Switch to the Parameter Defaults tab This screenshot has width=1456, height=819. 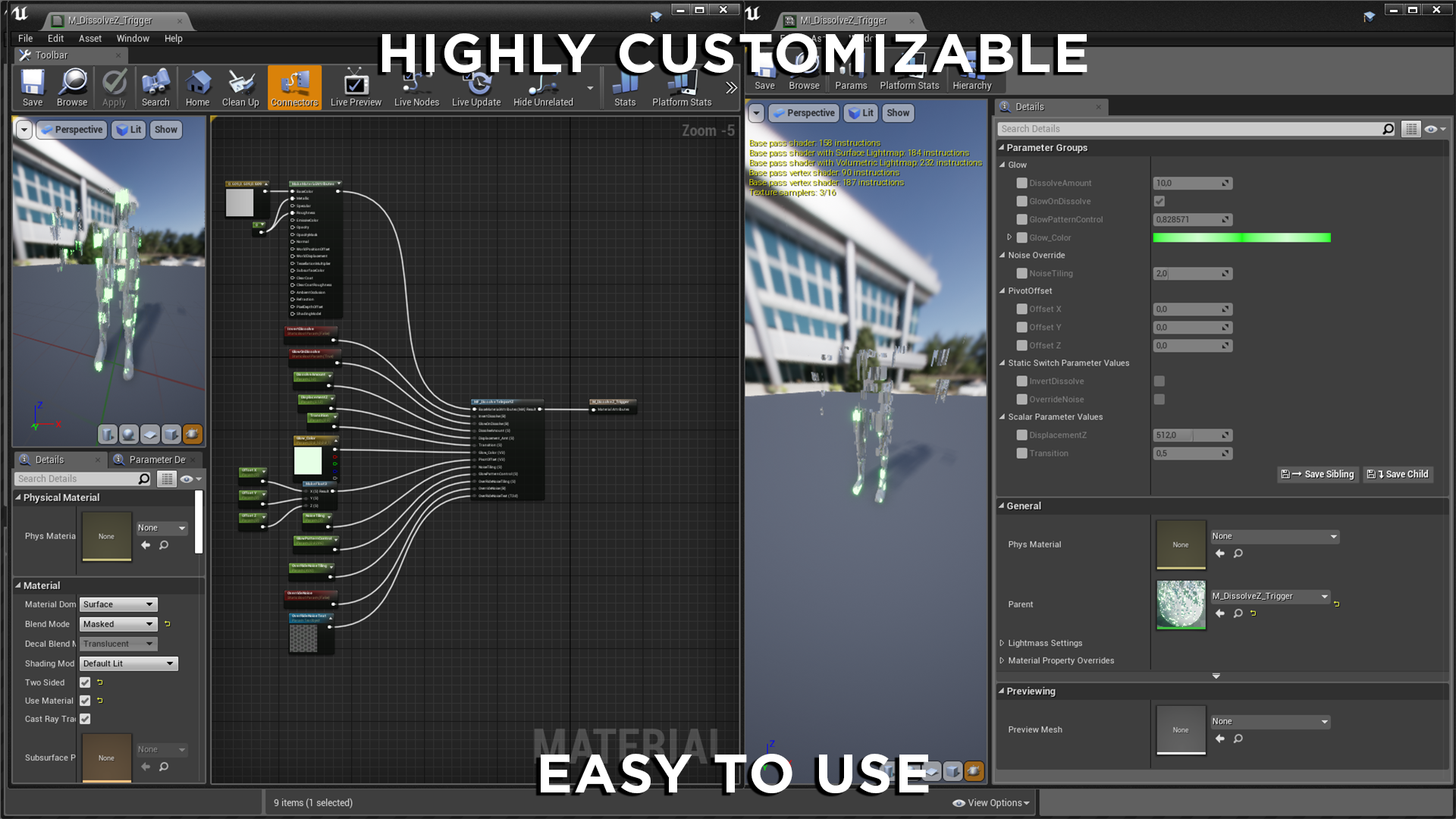[x=156, y=460]
